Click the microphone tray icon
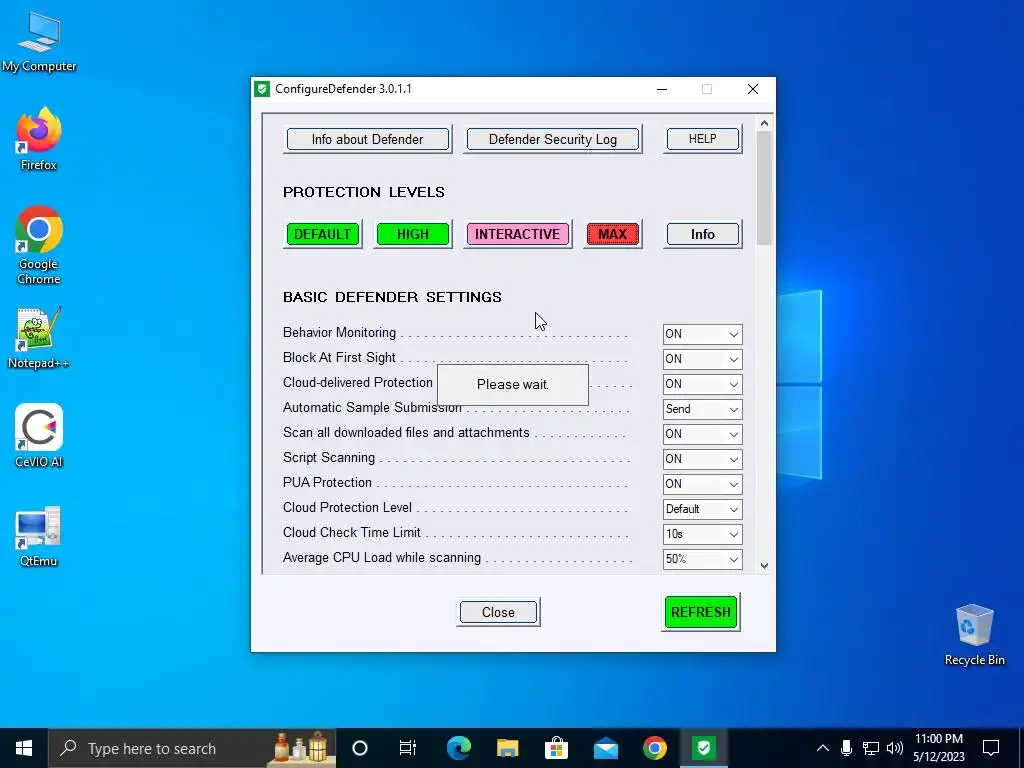The image size is (1024, 768). pos(846,748)
